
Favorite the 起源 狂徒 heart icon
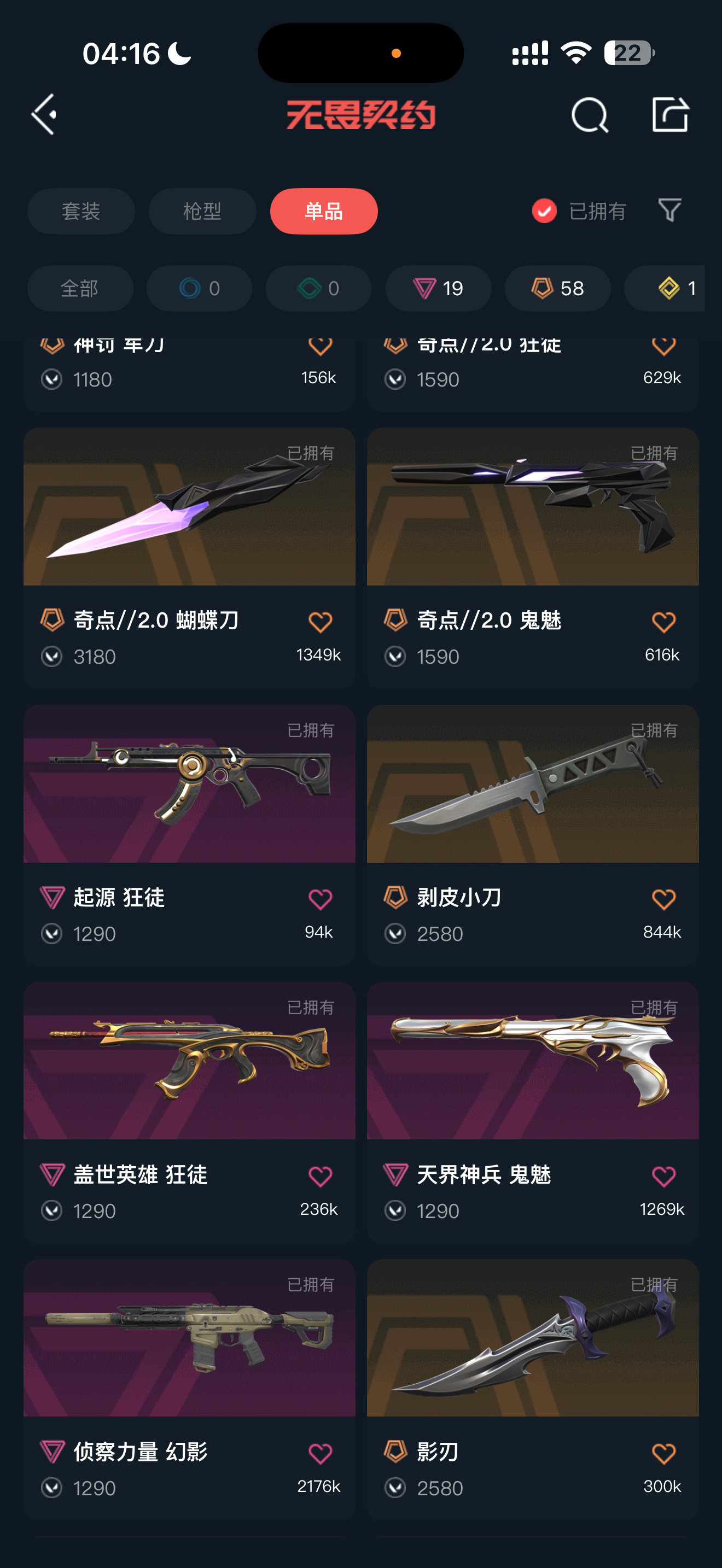pyautogui.click(x=320, y=899)
